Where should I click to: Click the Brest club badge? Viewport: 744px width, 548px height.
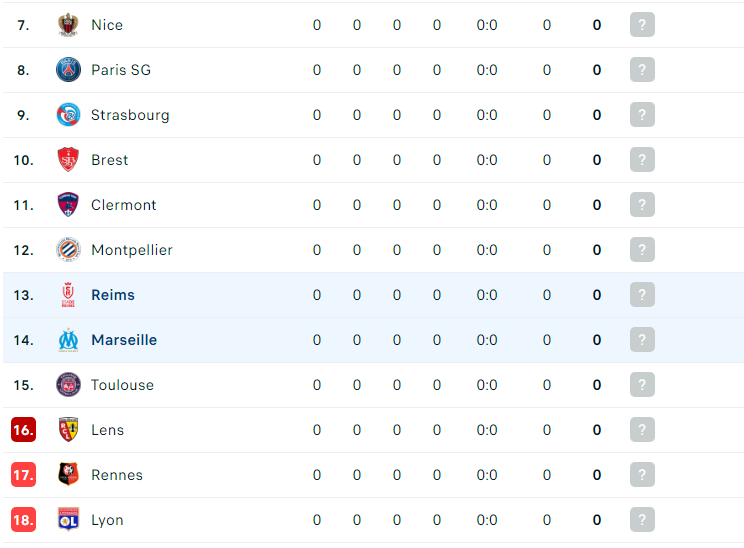point(68,159)
